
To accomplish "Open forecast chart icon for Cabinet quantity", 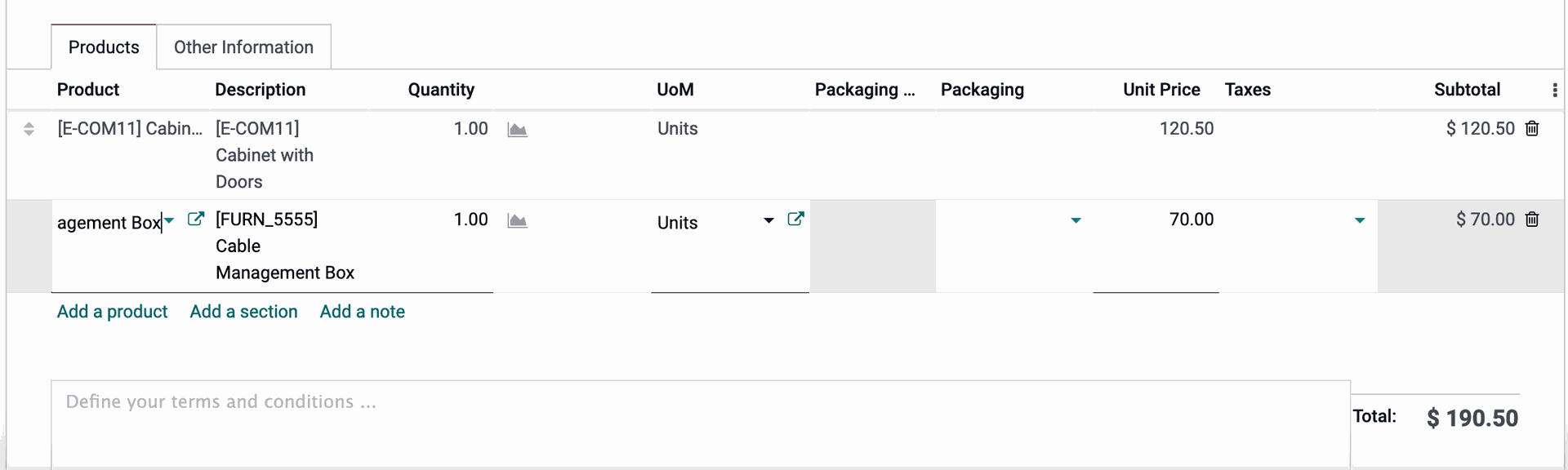I will [x=517, y=130].
